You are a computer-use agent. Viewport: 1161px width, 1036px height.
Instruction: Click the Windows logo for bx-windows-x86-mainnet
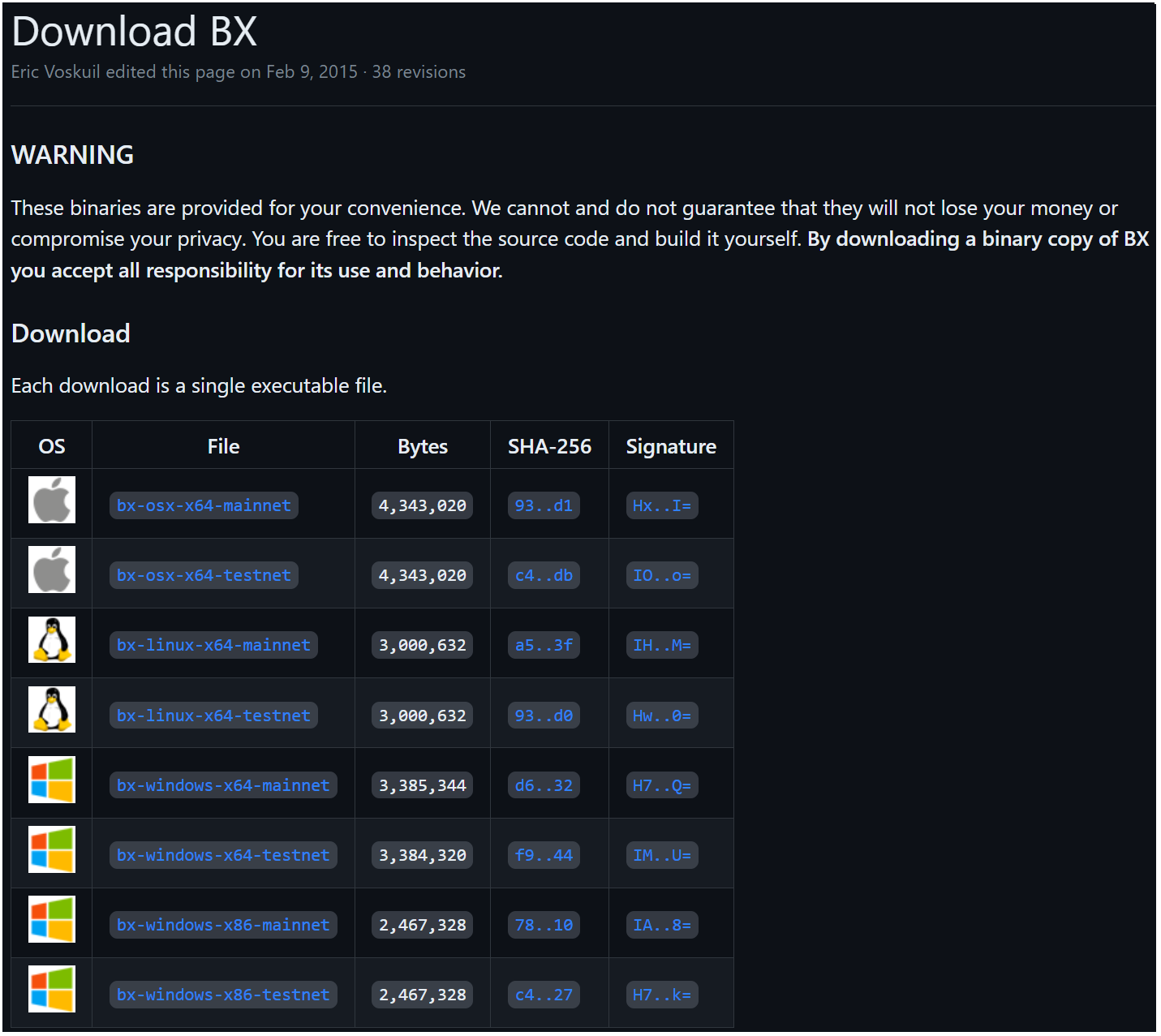point(52,919)
